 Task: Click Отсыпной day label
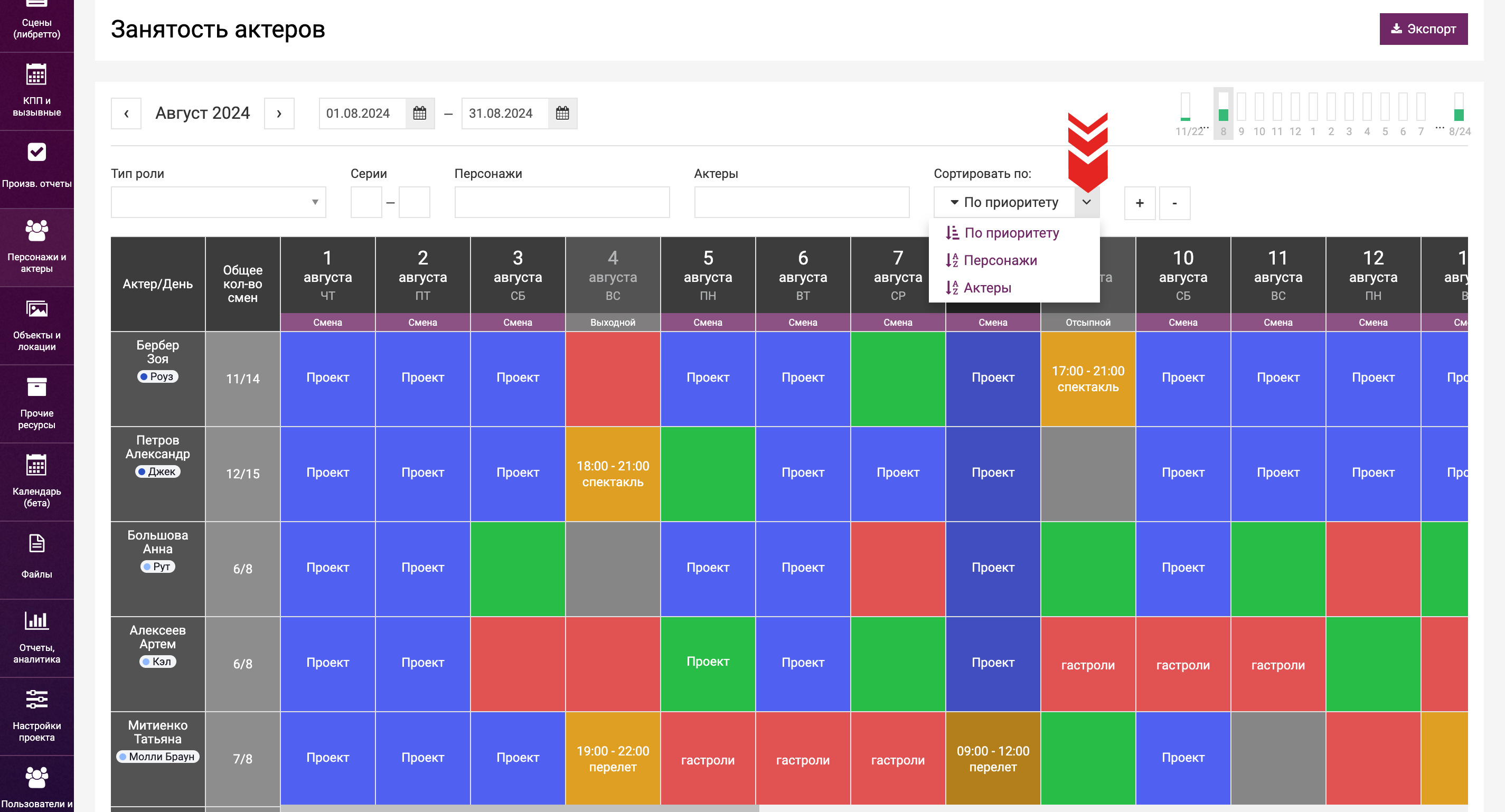[x=1088, y=323]
